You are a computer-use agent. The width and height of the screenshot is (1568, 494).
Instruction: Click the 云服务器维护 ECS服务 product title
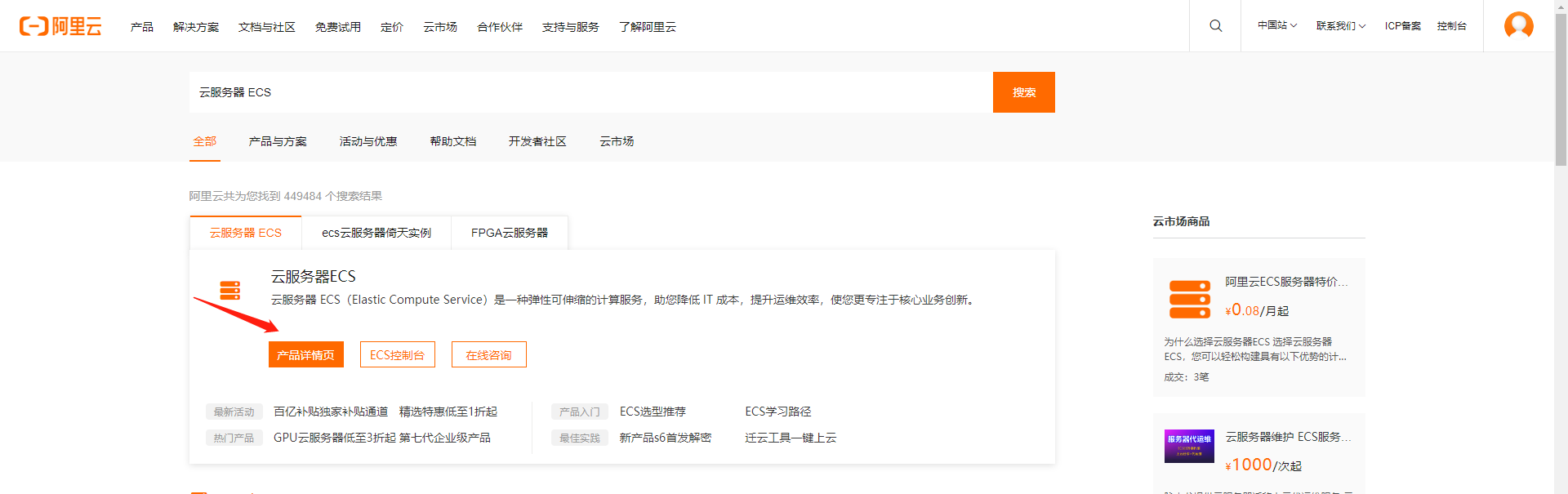[x=1288, y=437]
